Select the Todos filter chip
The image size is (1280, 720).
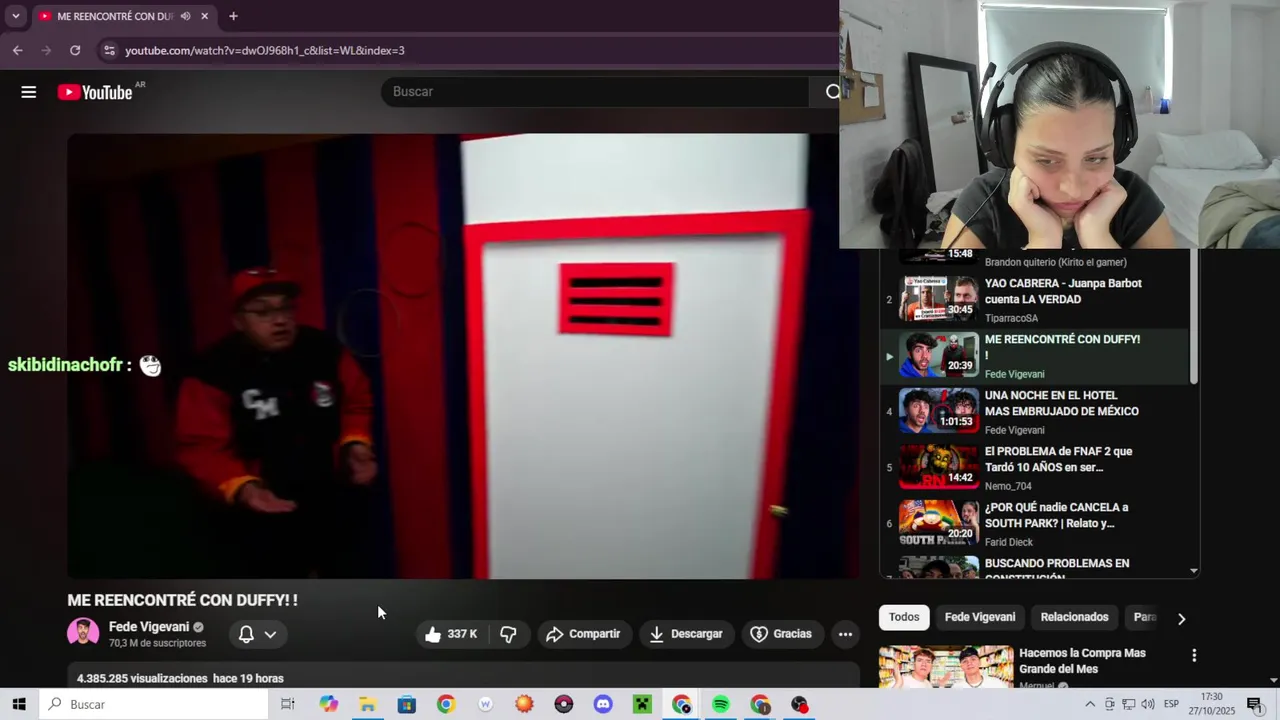[904, 617]
